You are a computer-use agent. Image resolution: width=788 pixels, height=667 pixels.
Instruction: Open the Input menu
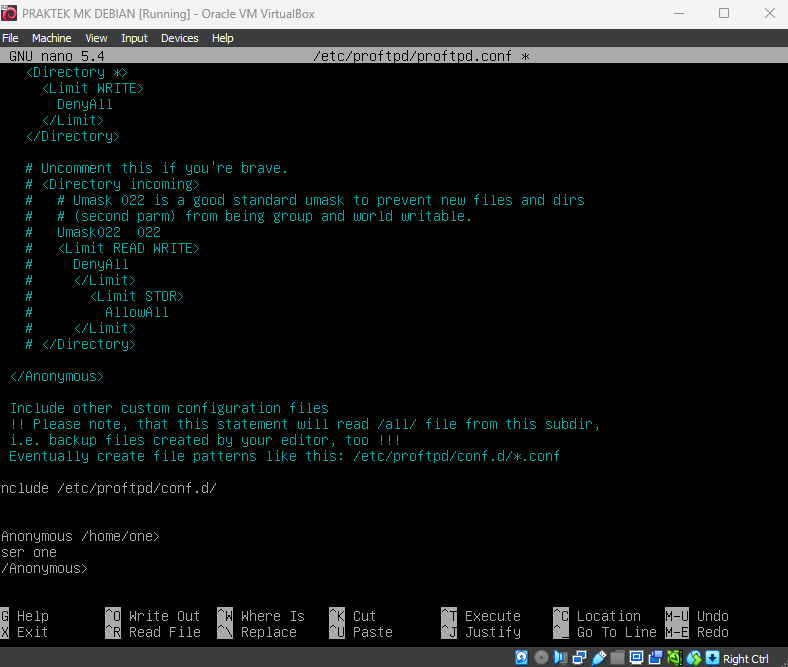tap(134, 38)
